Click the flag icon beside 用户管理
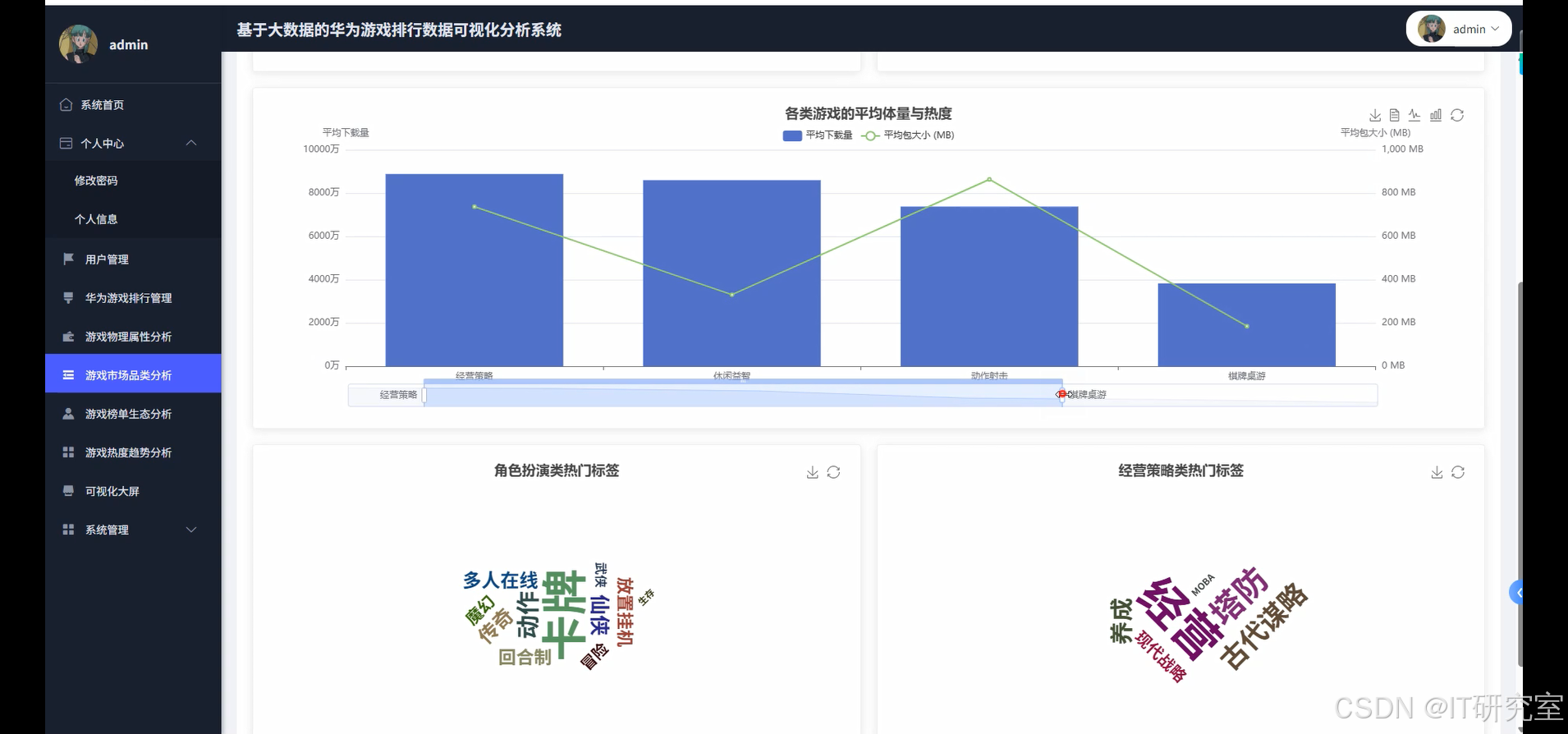 click(69, 259)
